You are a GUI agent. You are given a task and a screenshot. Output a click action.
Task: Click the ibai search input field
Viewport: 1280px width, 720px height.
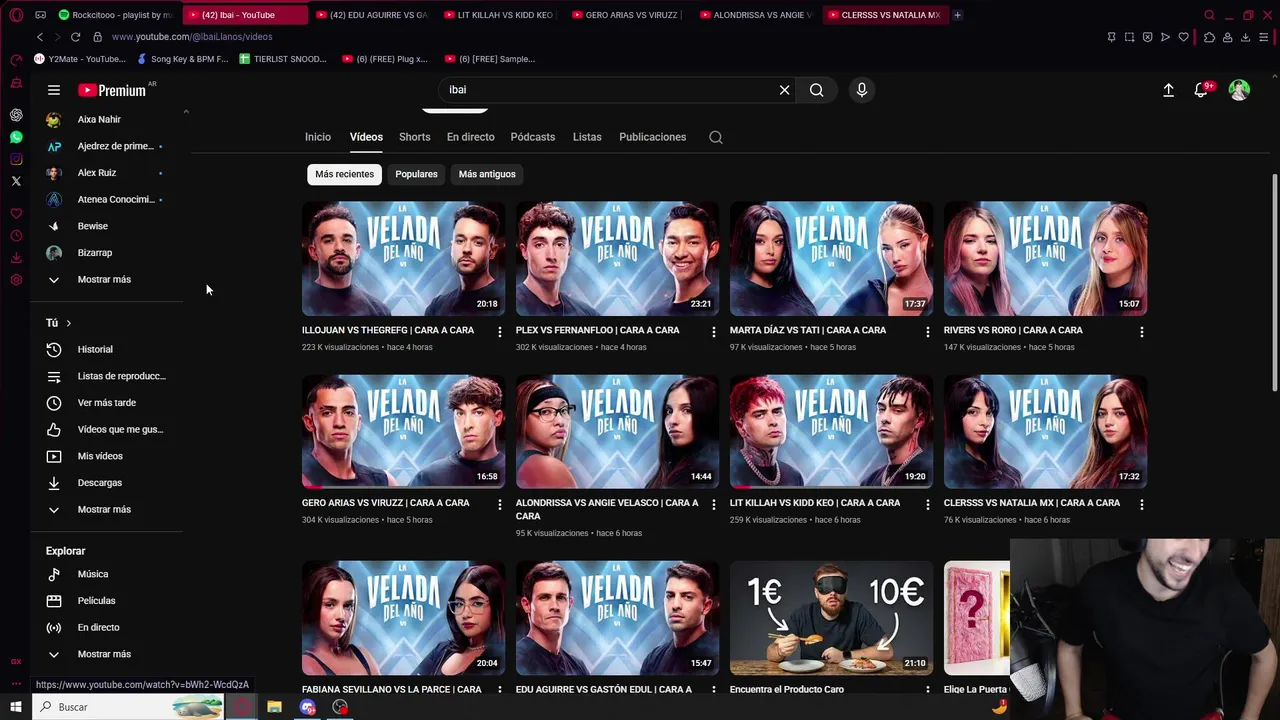(608, 90)
